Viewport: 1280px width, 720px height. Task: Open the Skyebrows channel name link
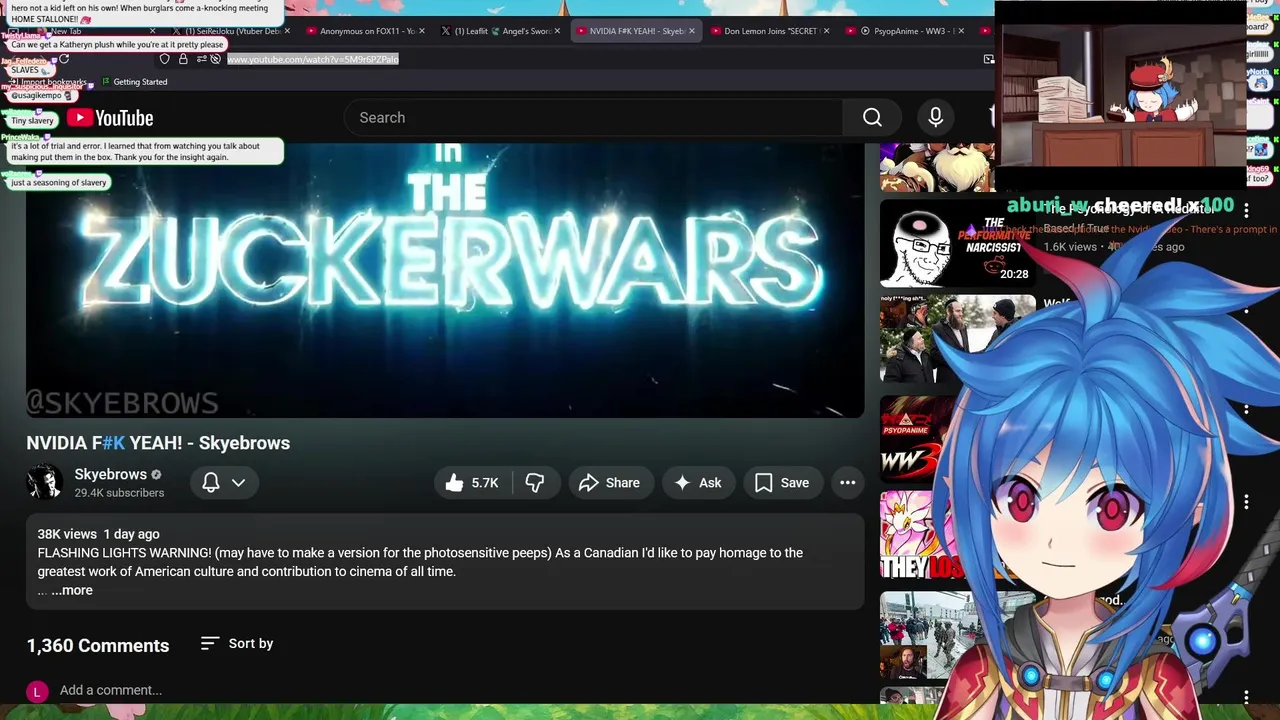(x=110, y=474)
